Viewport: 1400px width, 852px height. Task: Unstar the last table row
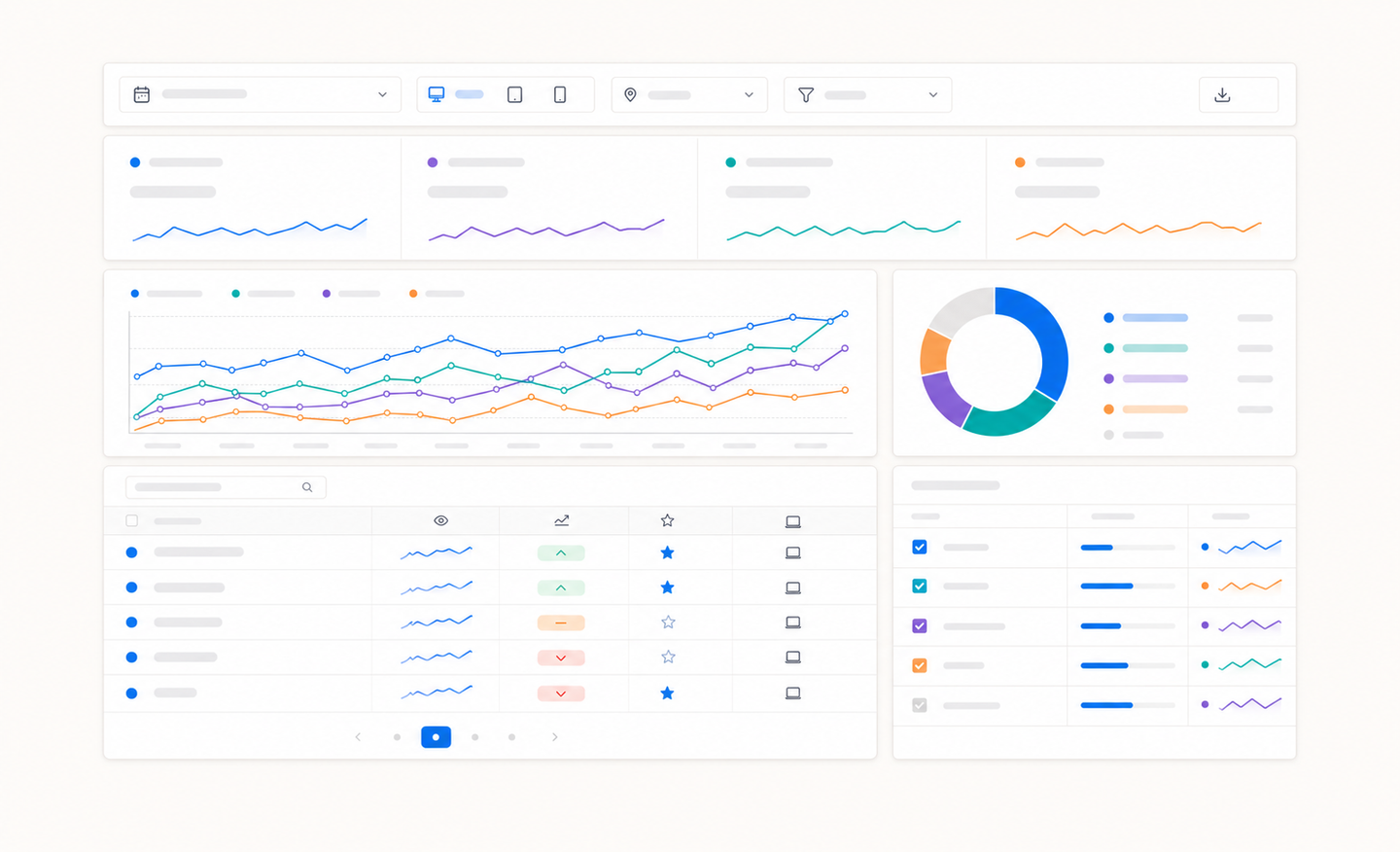click(668, 693)
